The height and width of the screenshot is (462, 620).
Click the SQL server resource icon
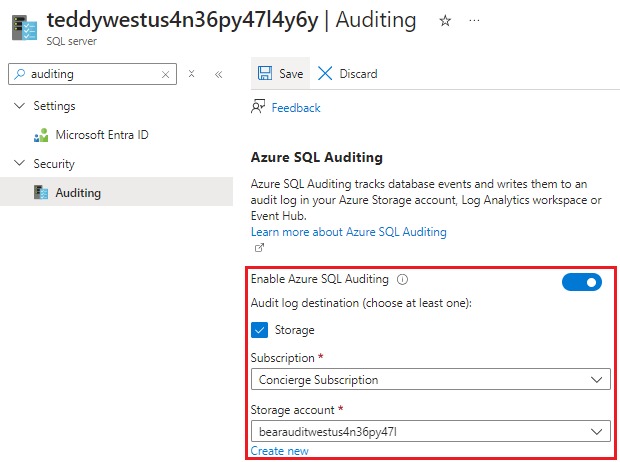click(x=25, y=28)
